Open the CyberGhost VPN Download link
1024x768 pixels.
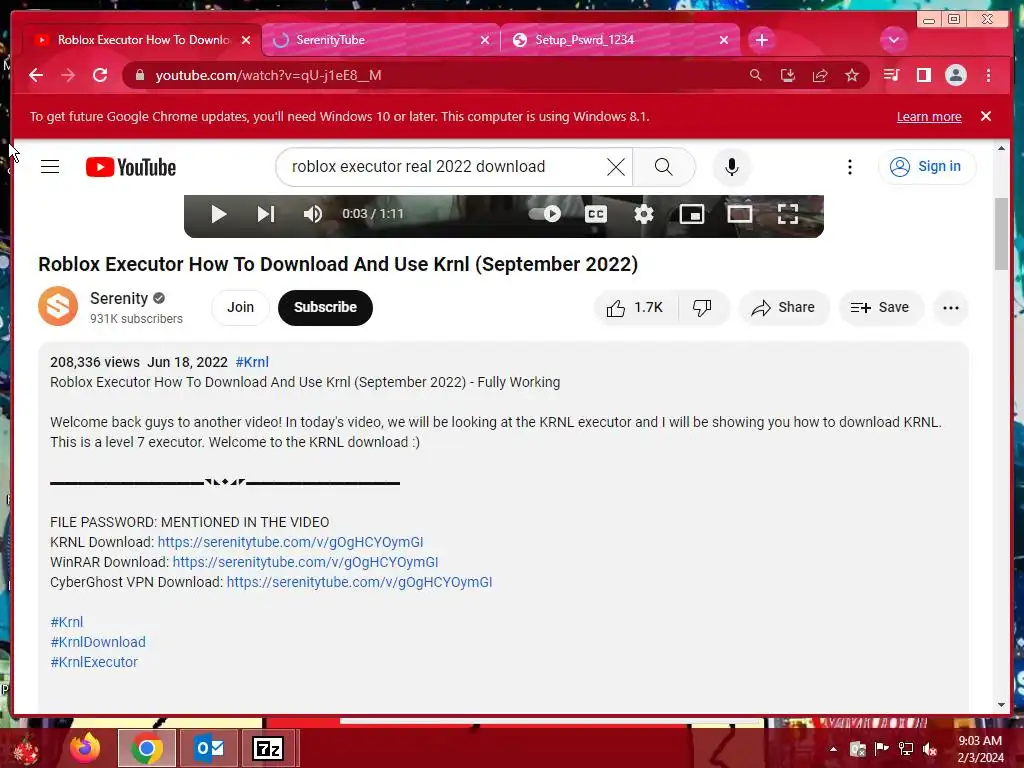pyautogui.click(x=360, y=582)
